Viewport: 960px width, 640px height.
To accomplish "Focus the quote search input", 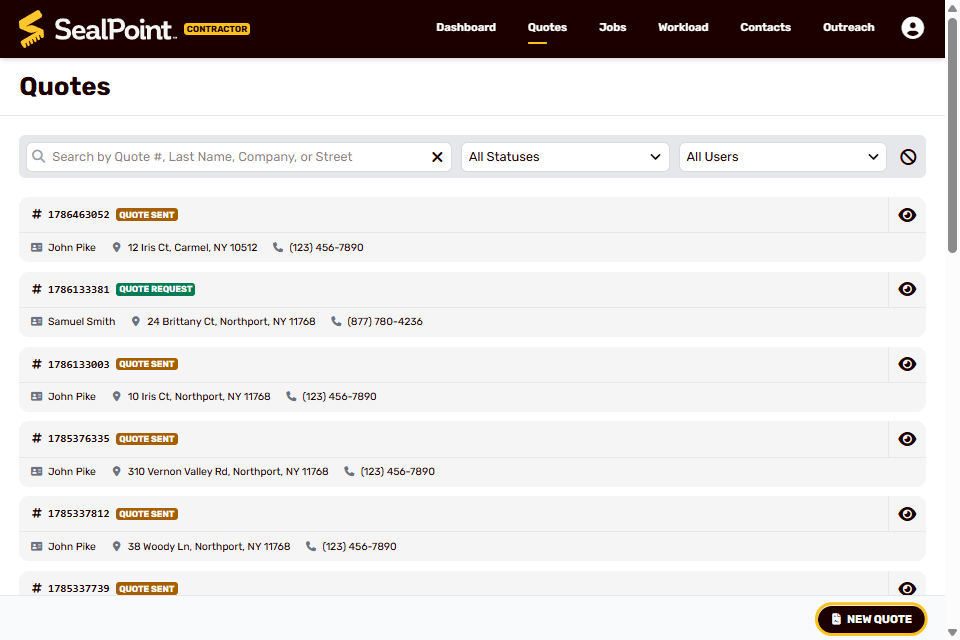I will 239,157.
